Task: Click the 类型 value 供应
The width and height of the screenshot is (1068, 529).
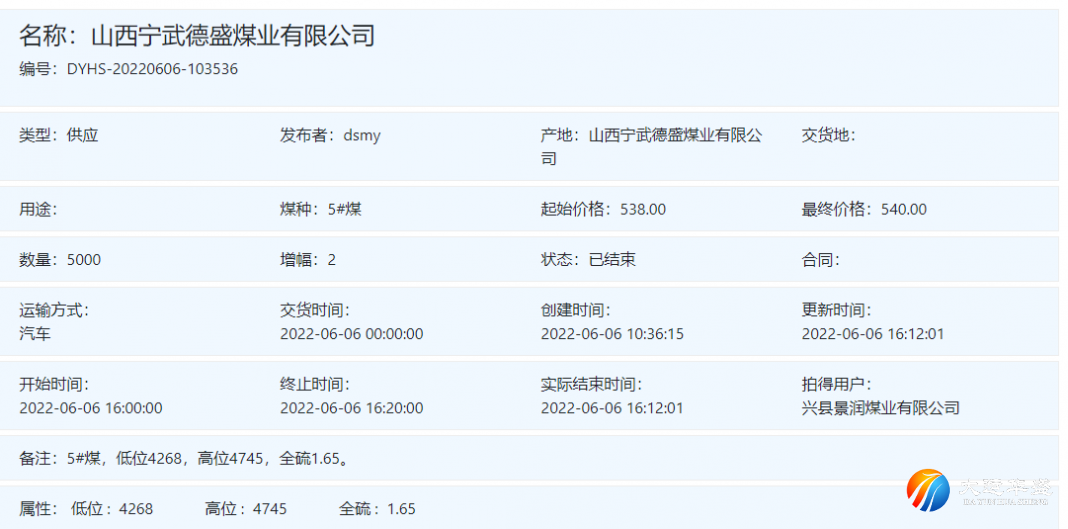Action: [83, 136]
